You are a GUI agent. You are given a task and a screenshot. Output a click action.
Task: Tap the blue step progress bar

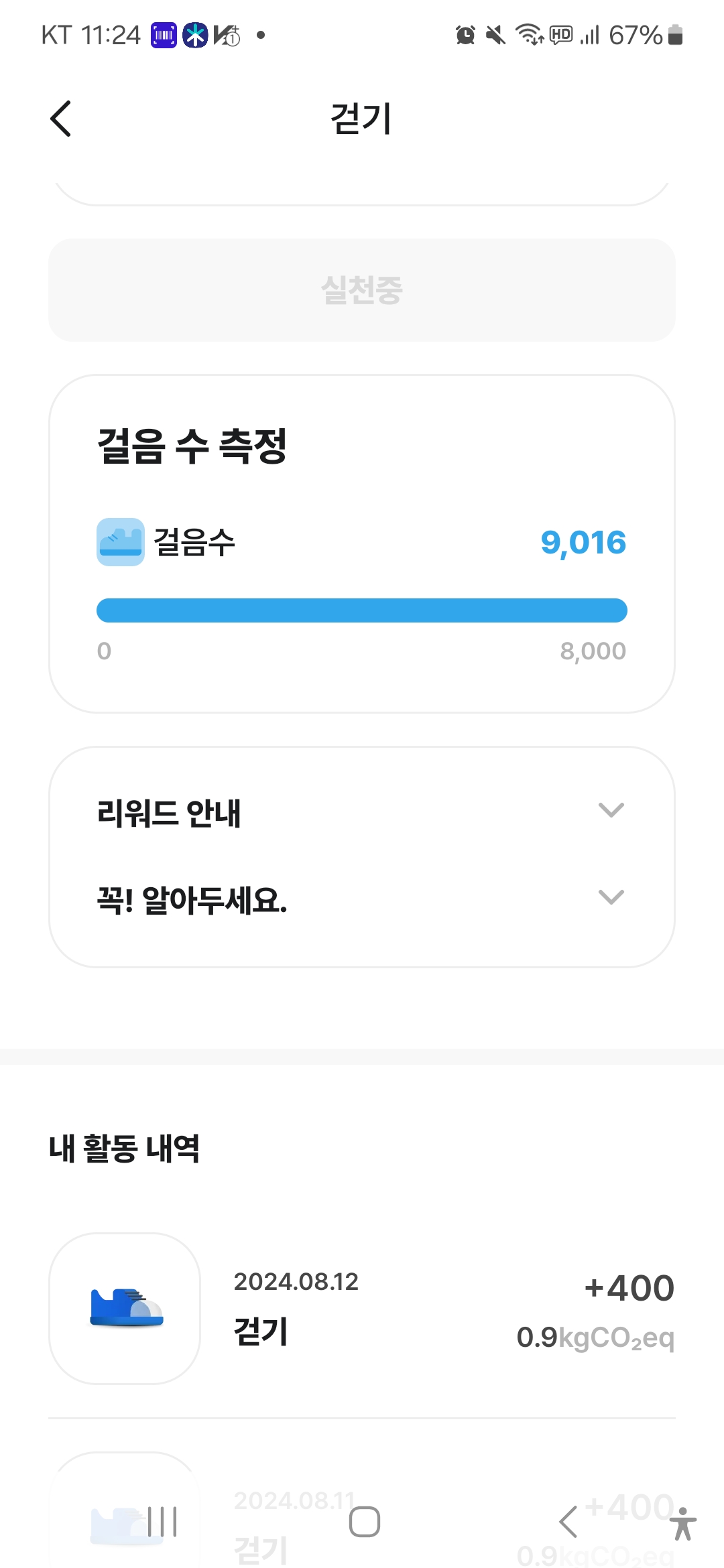pyautogui.click(x=362, y=610)
